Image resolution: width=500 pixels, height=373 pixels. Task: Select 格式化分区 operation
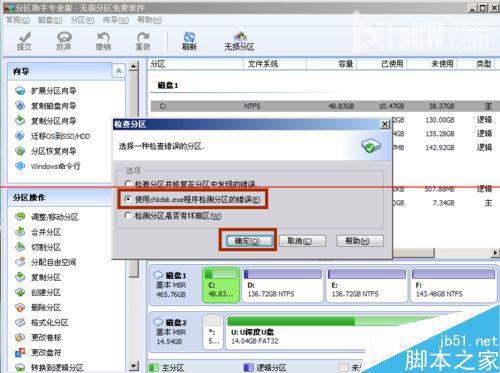pos(50,322)
